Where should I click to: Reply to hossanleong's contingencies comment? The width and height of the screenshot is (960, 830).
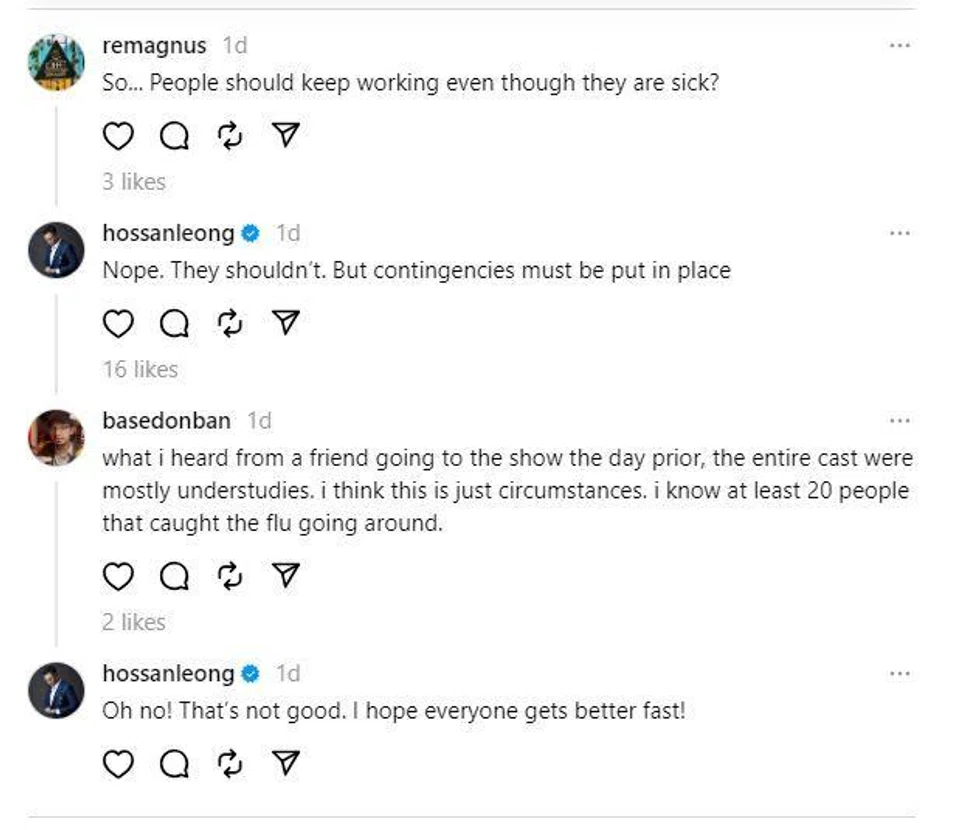coord(174,323)
